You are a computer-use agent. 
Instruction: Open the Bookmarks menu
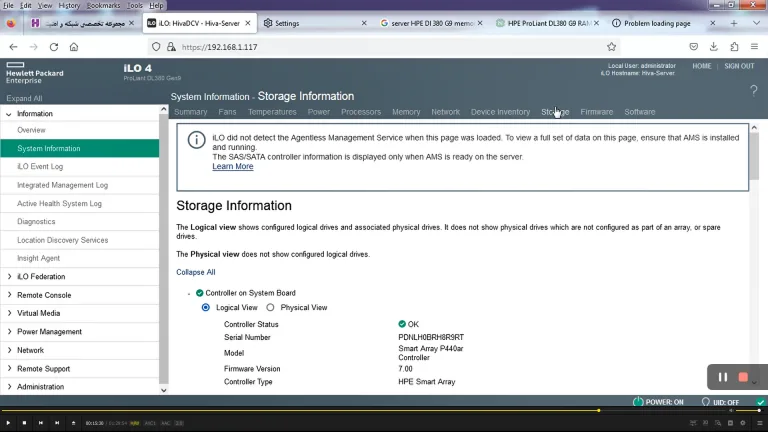click(103, 5)
